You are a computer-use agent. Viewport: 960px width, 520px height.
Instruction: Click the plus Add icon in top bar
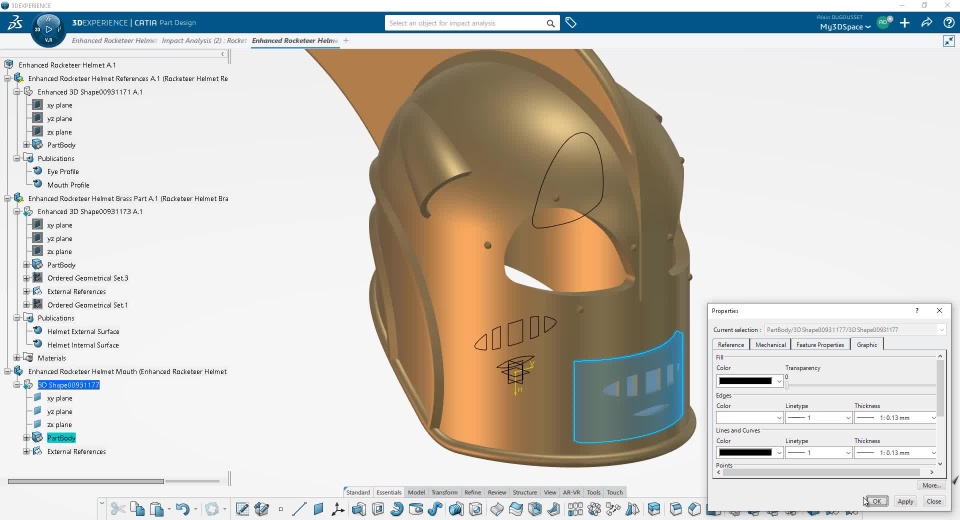[x=904, y=23]
